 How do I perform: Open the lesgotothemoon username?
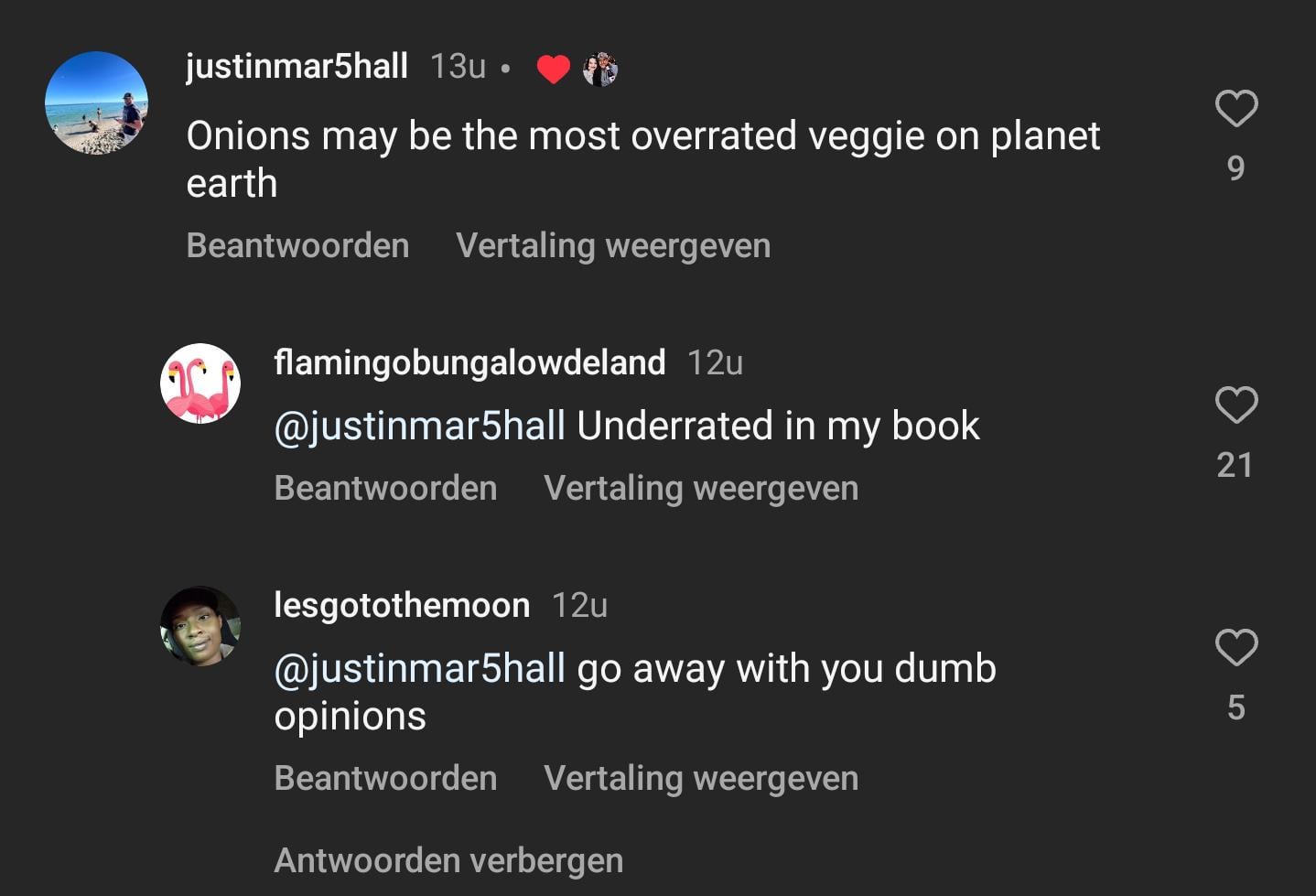[402, 605]
